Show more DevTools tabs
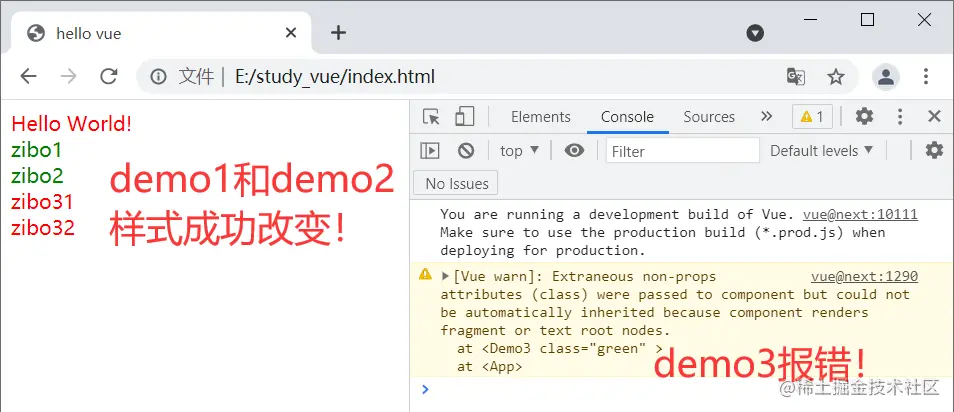Screen dimensions: 954x412 [767, 116]
